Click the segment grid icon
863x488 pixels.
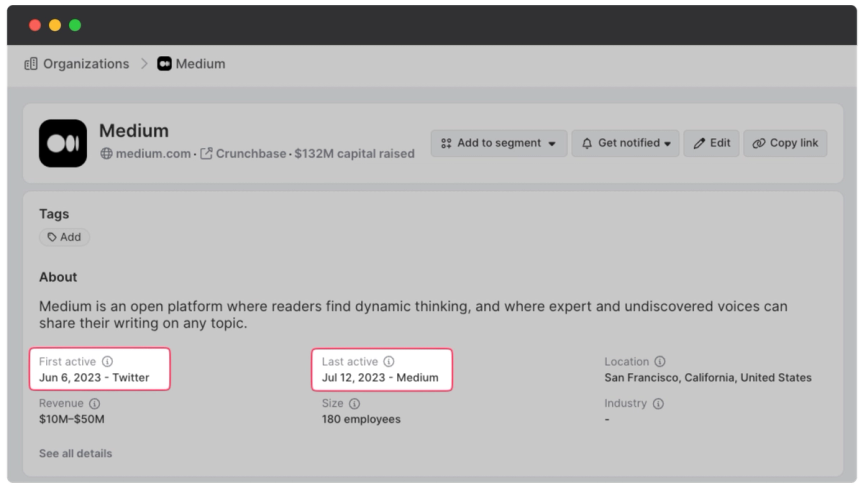coord(446,143)
